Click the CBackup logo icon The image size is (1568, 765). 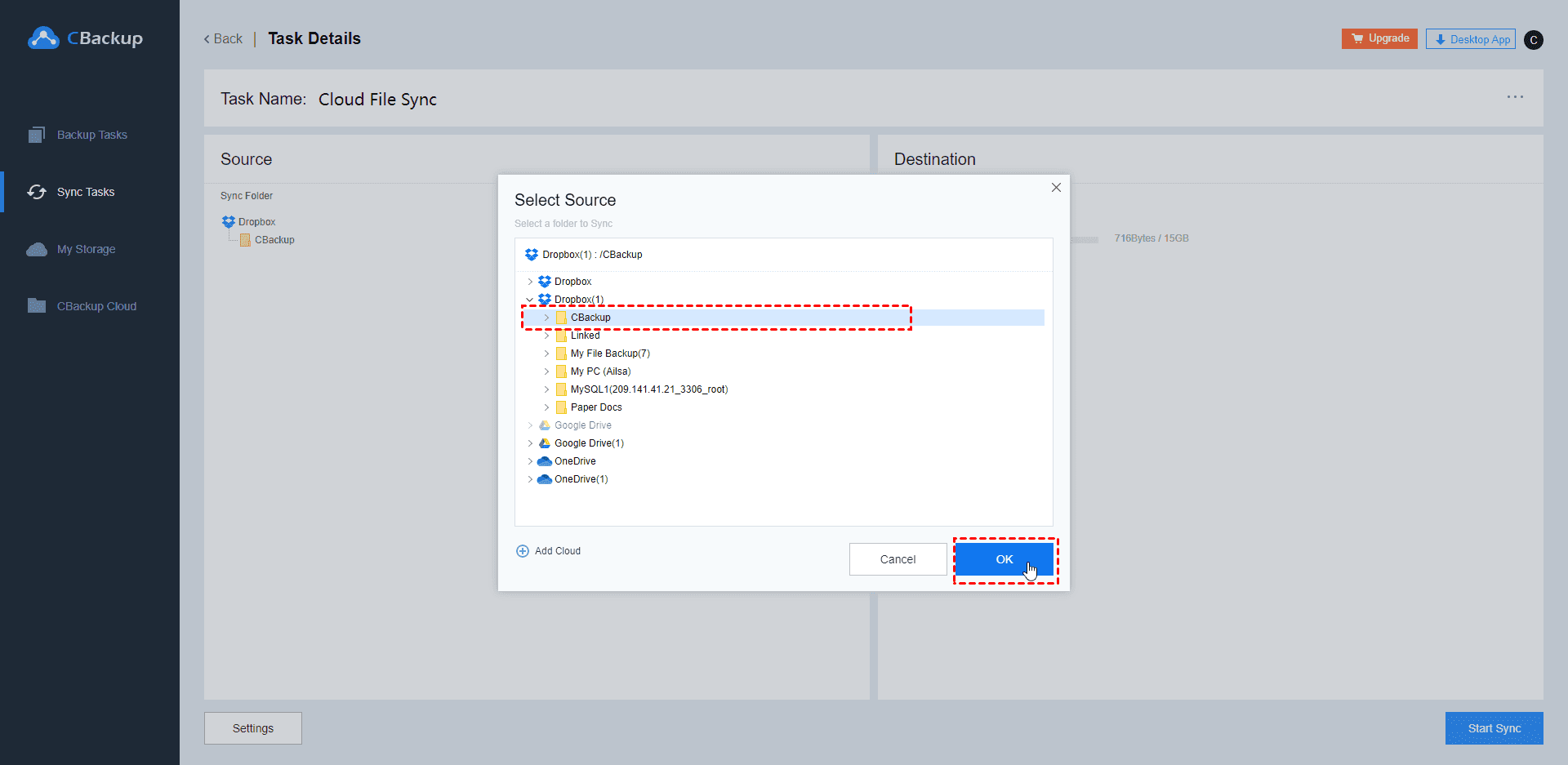point(43,38)
